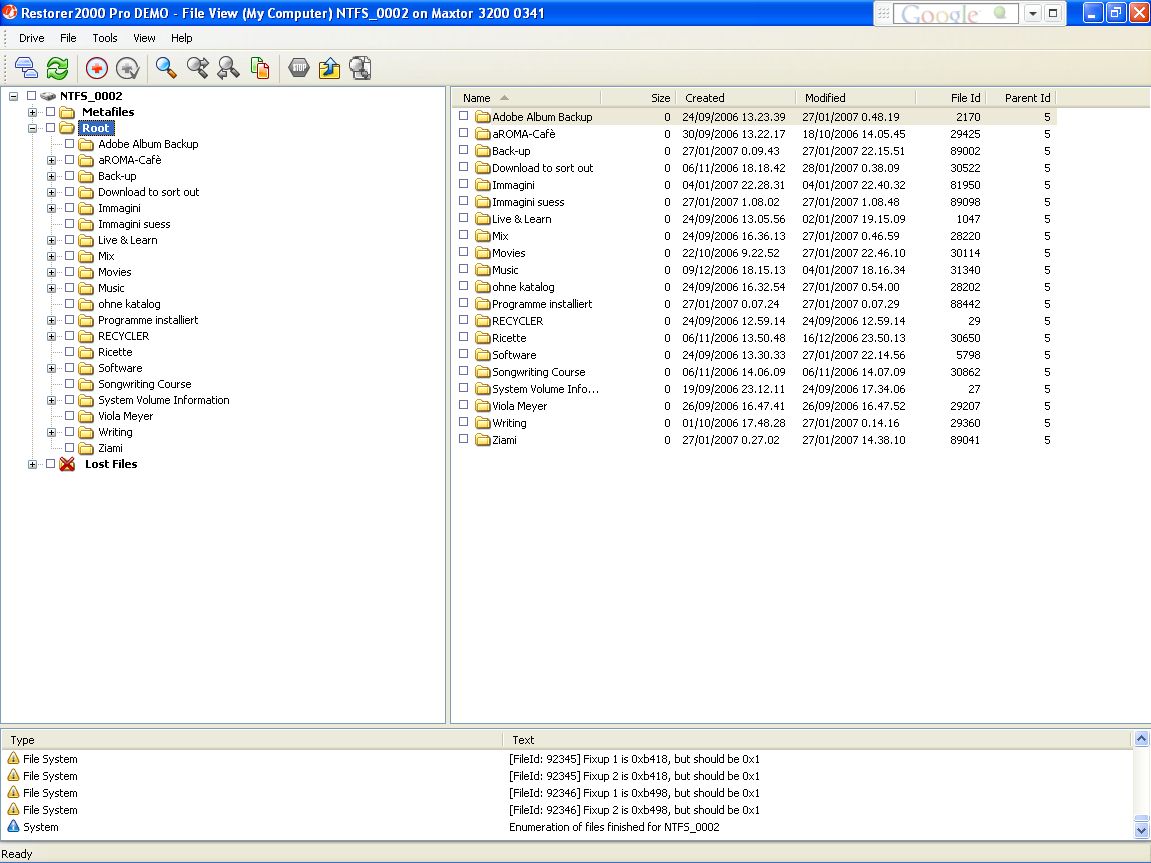
Task: Sort the list by Modified column header
Action: (855, 98)
